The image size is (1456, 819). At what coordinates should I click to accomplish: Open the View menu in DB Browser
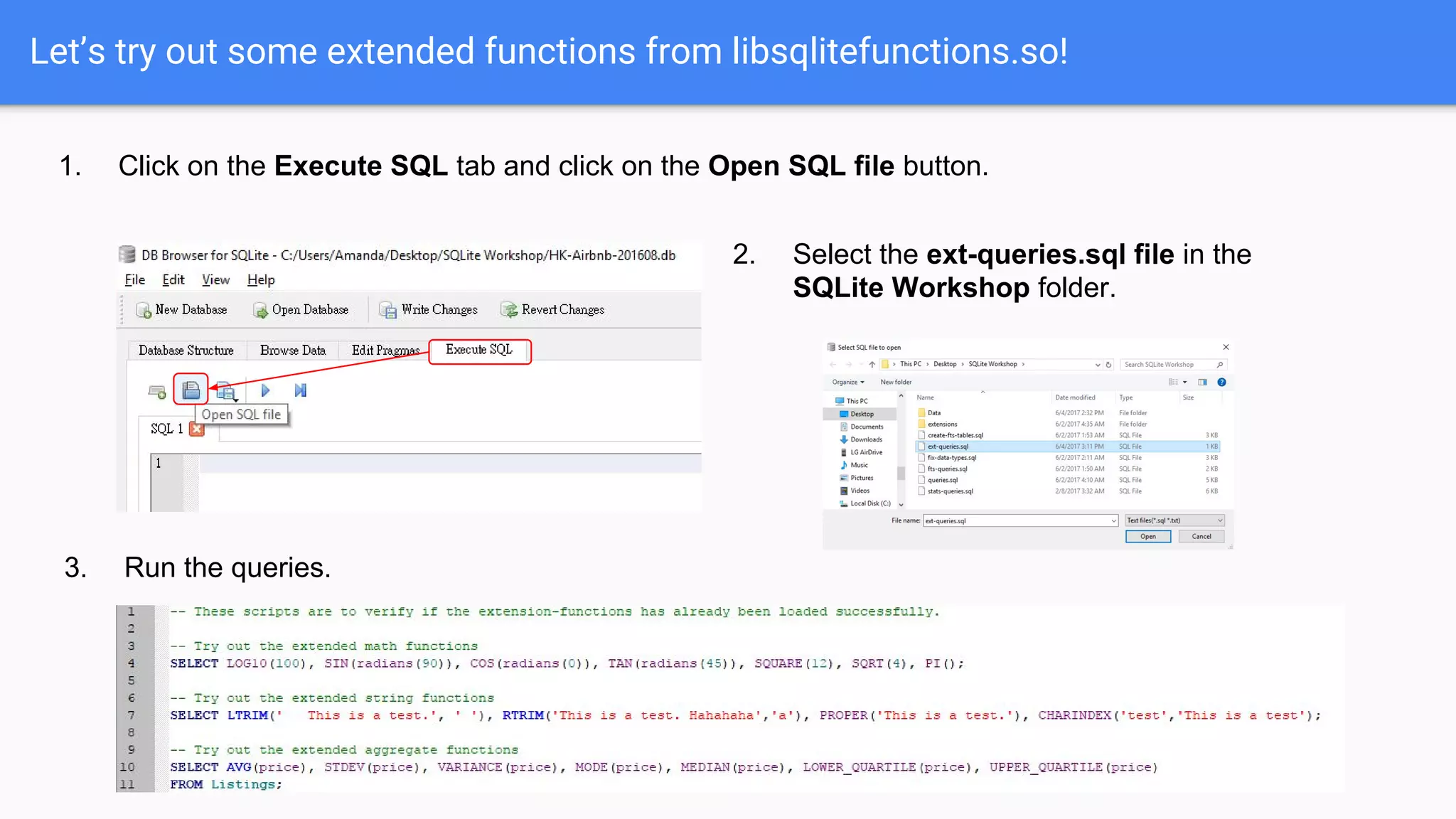215,280
